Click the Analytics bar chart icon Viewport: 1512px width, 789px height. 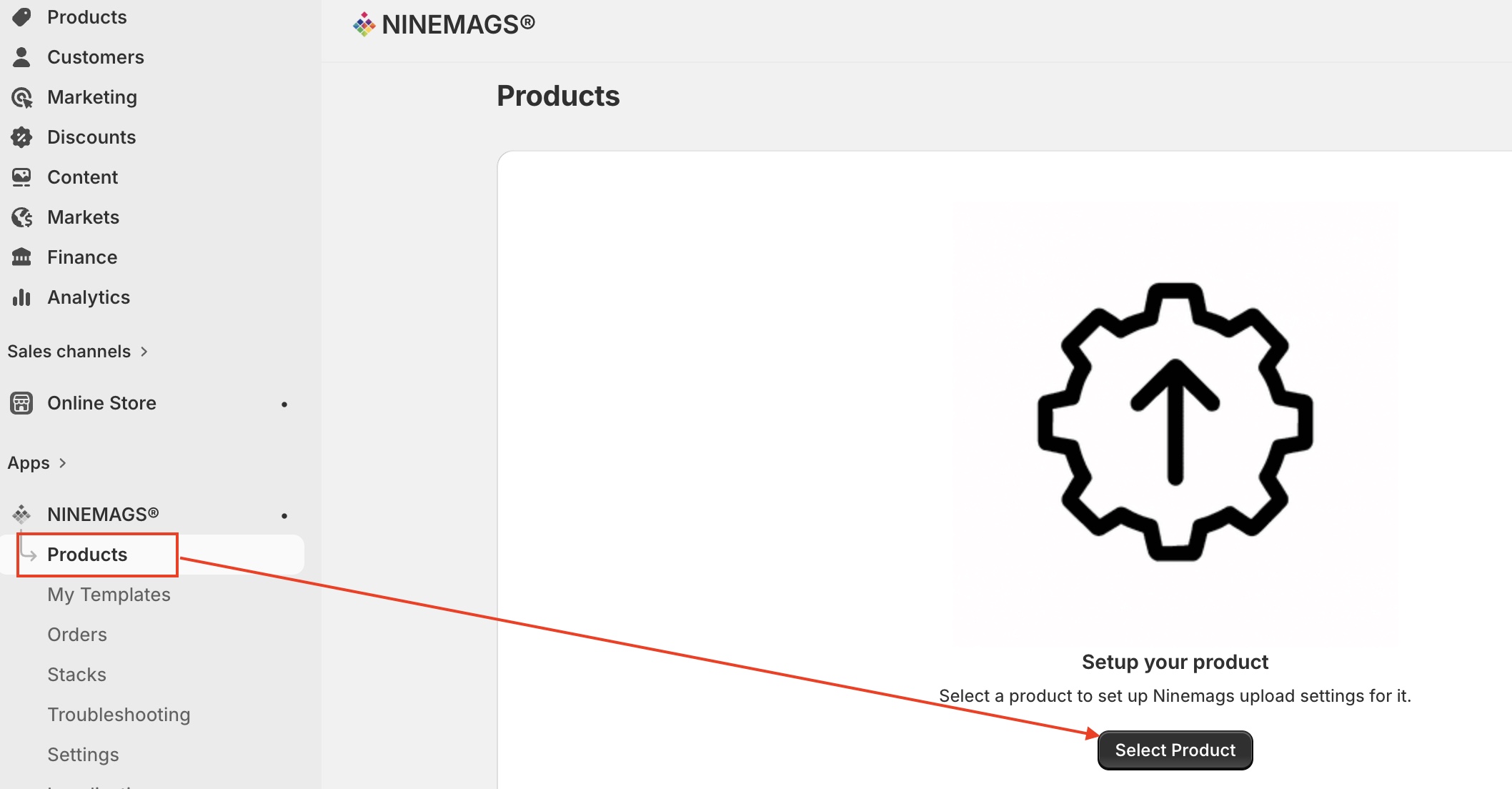pos(21,297)
